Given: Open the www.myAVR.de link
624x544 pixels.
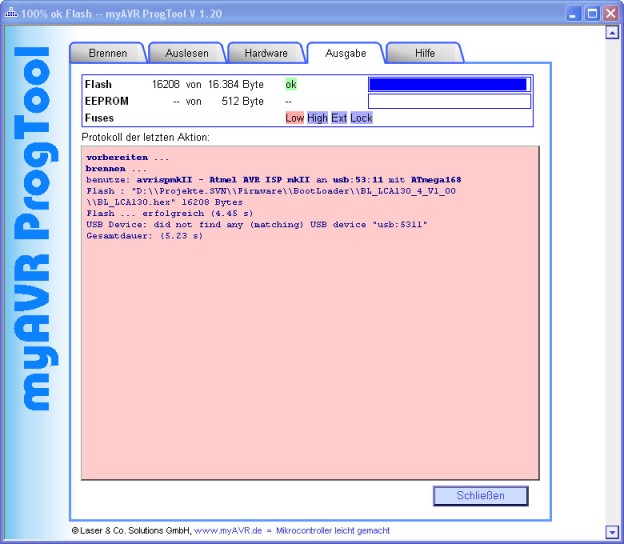Looking at the screenshot, I should [228, 530].
